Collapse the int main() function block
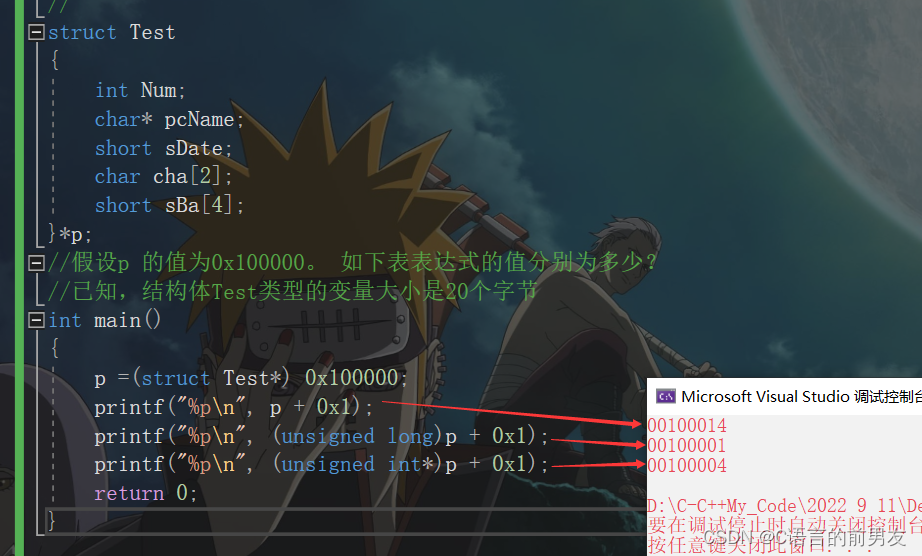922x556 pixels. click(x=36, y=320)
